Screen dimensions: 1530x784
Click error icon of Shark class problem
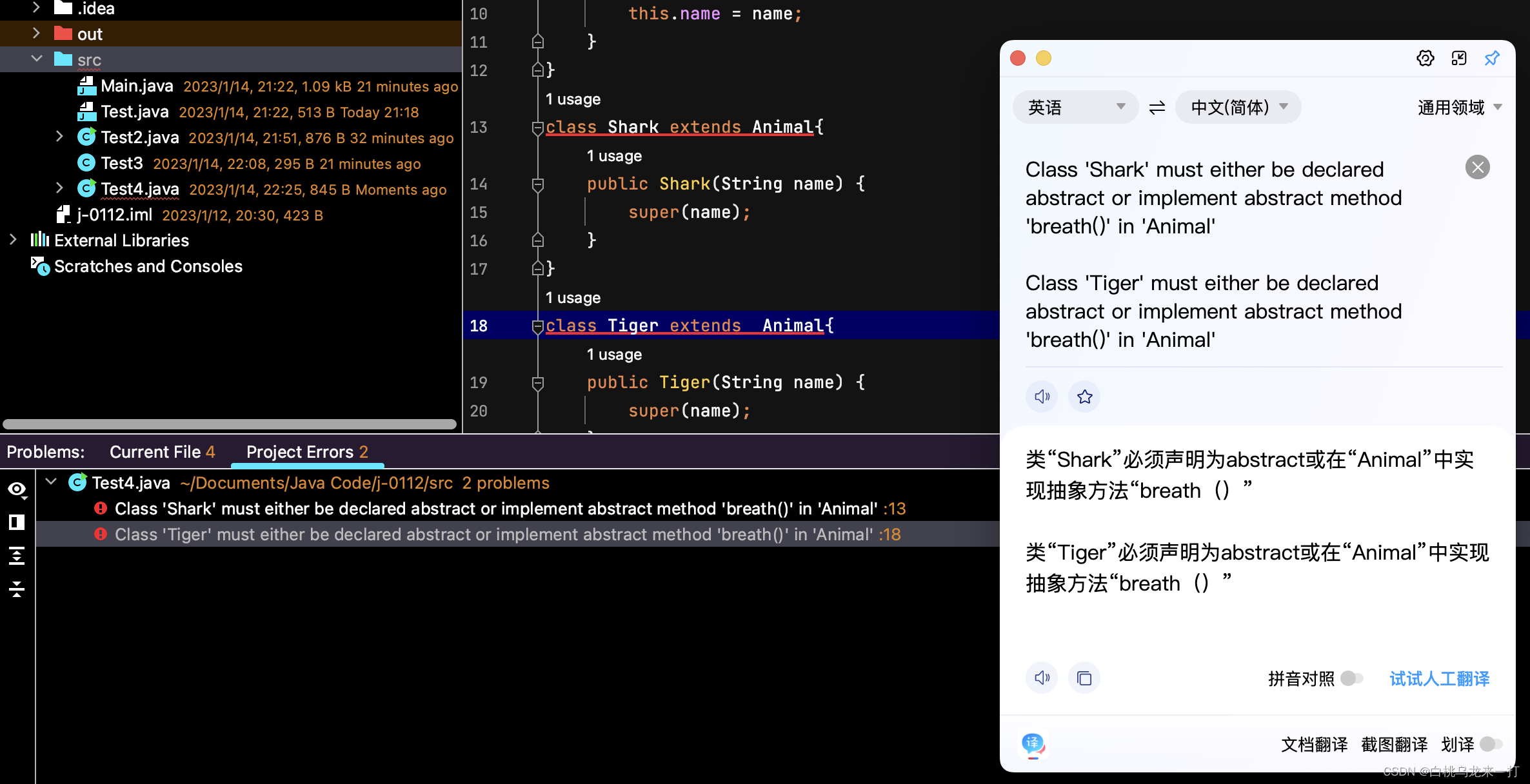100,509
